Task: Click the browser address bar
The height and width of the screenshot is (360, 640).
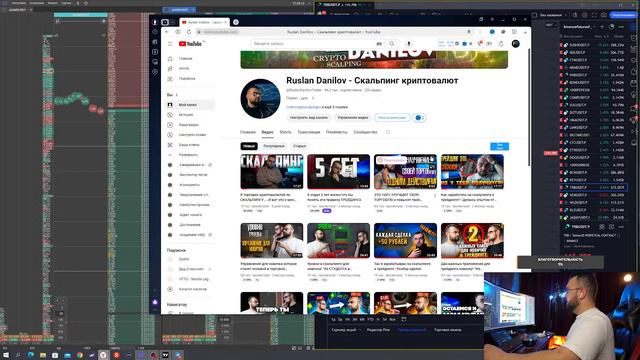Action: tap(335, 32)
